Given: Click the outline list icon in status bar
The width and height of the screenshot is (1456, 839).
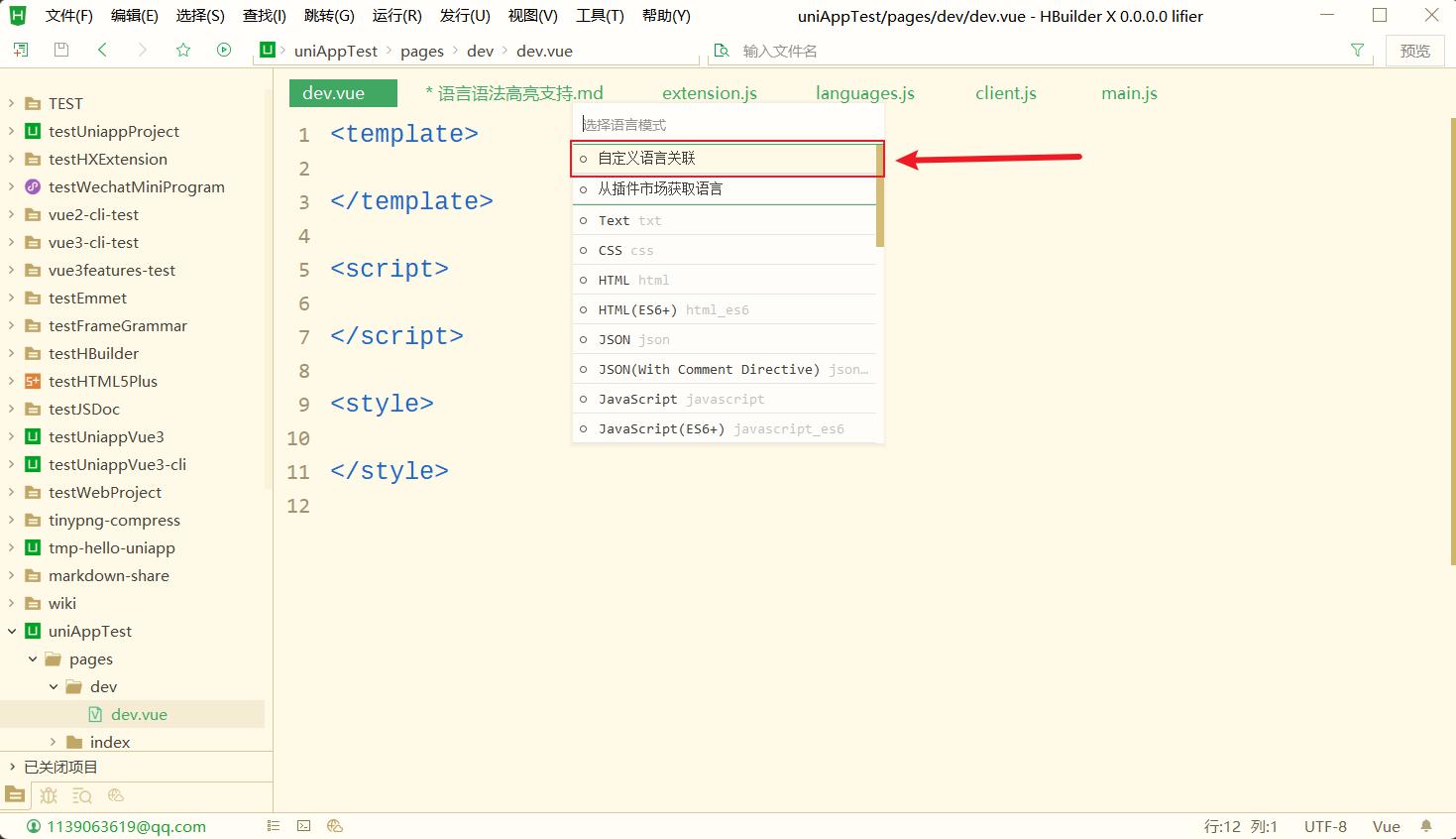Looking at the screenshot, I should [274, 826].
